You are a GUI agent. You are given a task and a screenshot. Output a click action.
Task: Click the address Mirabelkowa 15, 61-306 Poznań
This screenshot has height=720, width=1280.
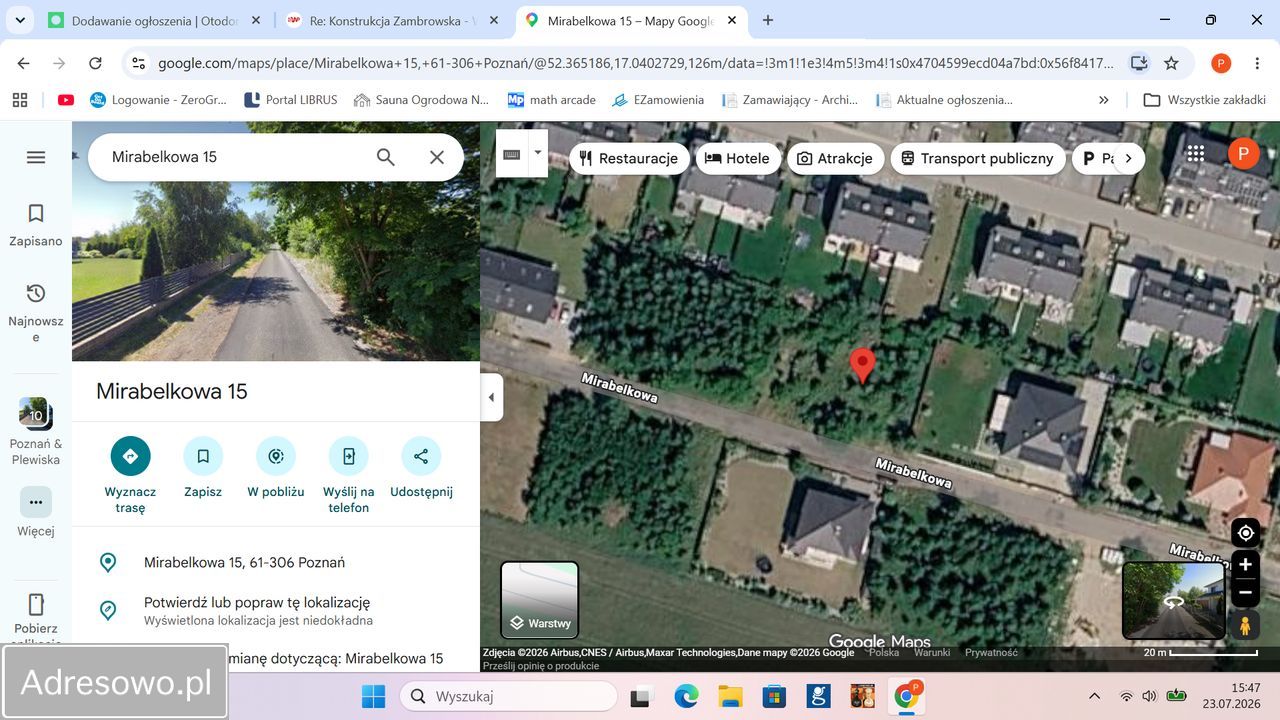[244, 562]
